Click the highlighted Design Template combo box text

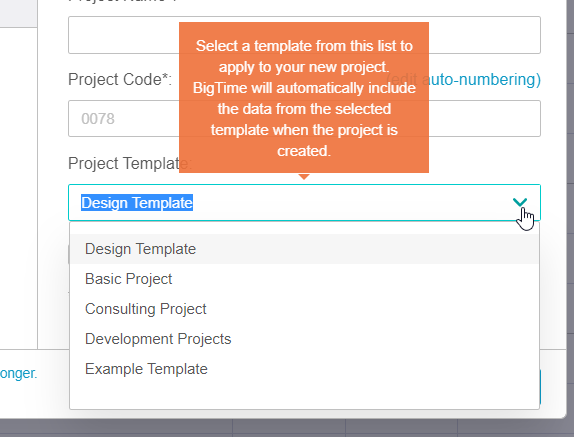click(137, 203)
